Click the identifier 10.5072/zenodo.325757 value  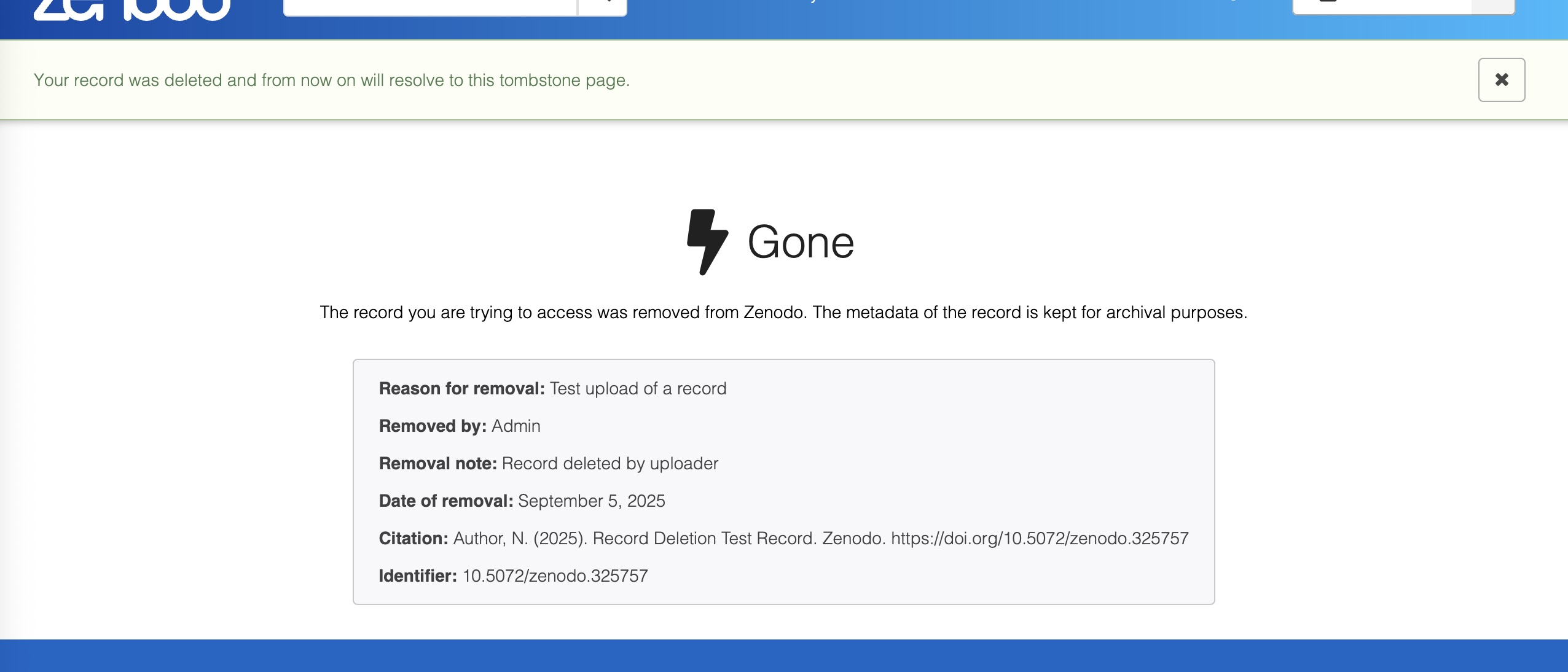(555, 576)
